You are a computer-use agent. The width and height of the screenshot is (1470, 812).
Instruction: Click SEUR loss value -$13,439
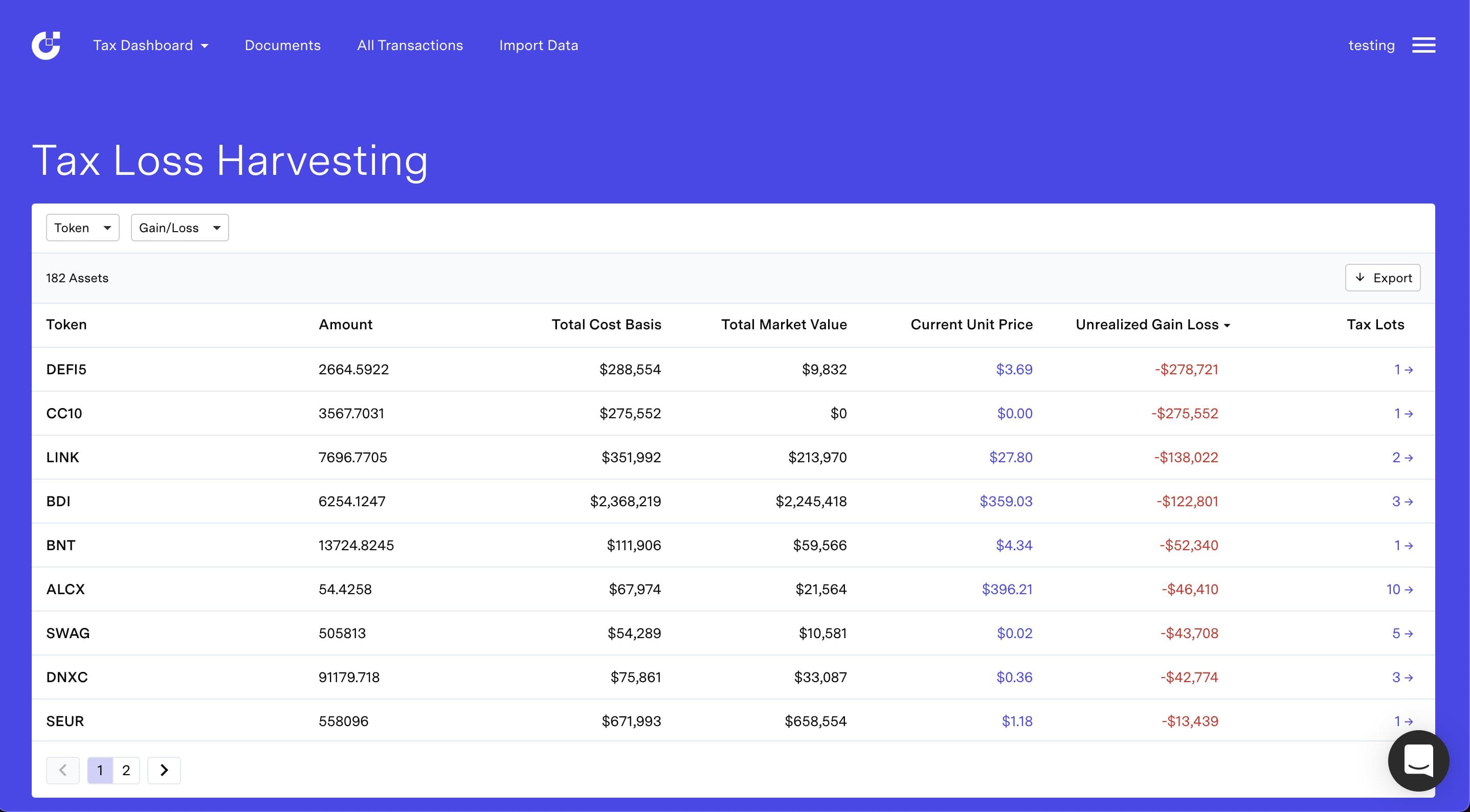pyautogui.click(x=1190, y=720)
